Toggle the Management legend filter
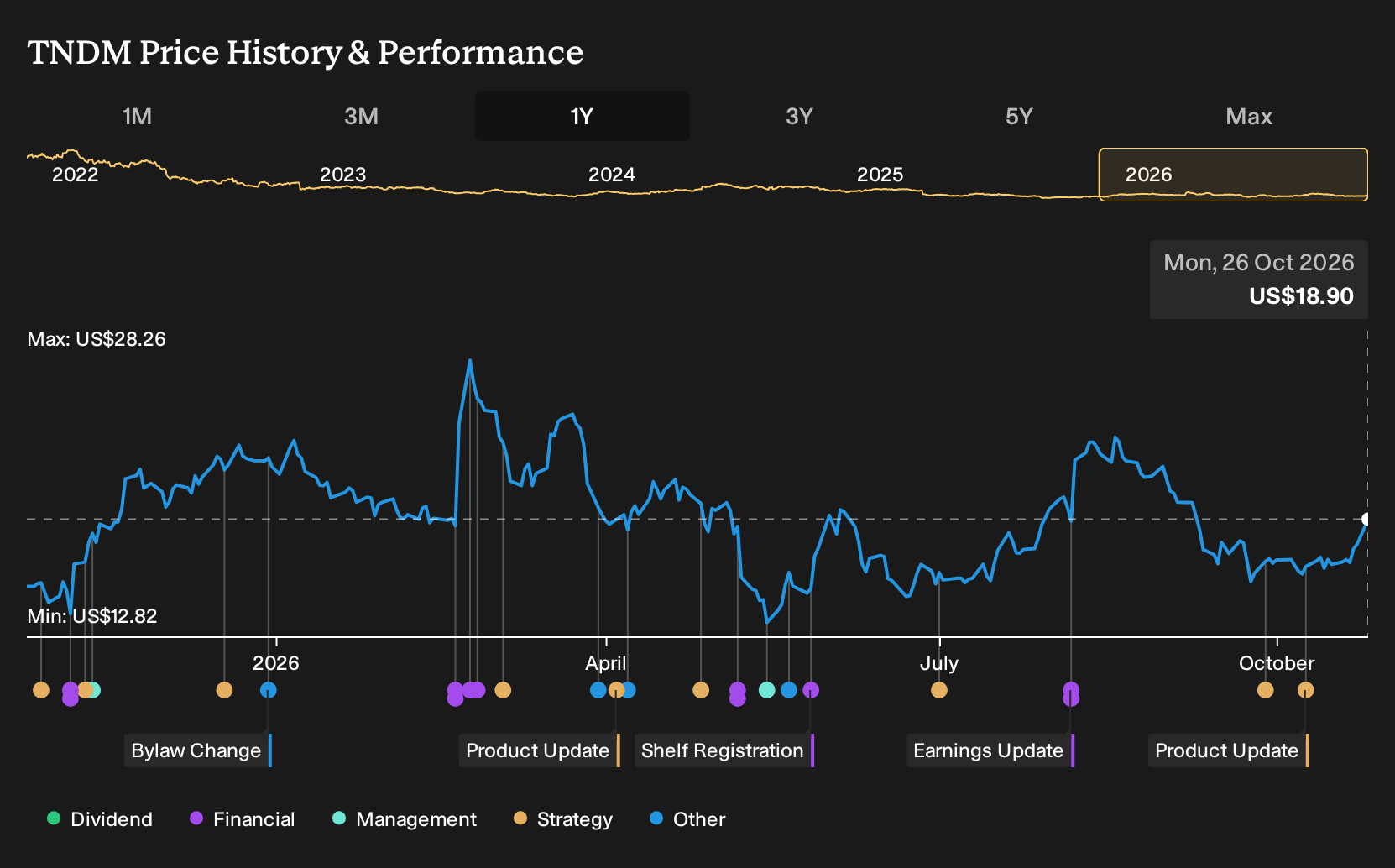1395x868 pixels. pos(405,819)
